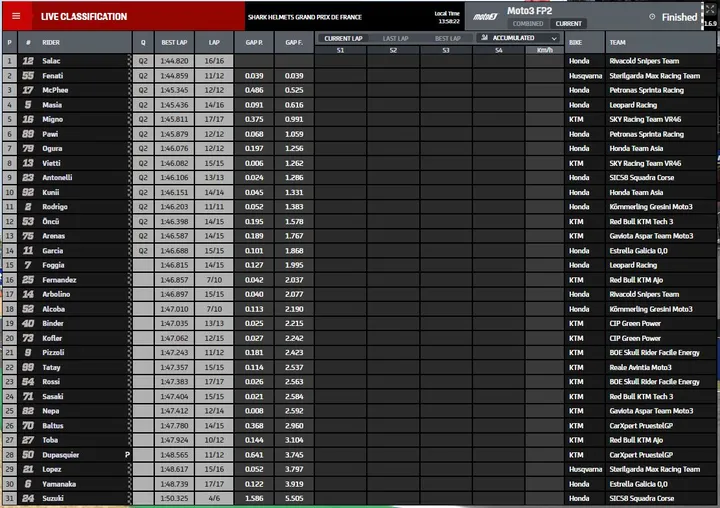Screen dimensions: 720x508
Task: Open options dots for rider Kunii
Action: (x=129, y=192)
